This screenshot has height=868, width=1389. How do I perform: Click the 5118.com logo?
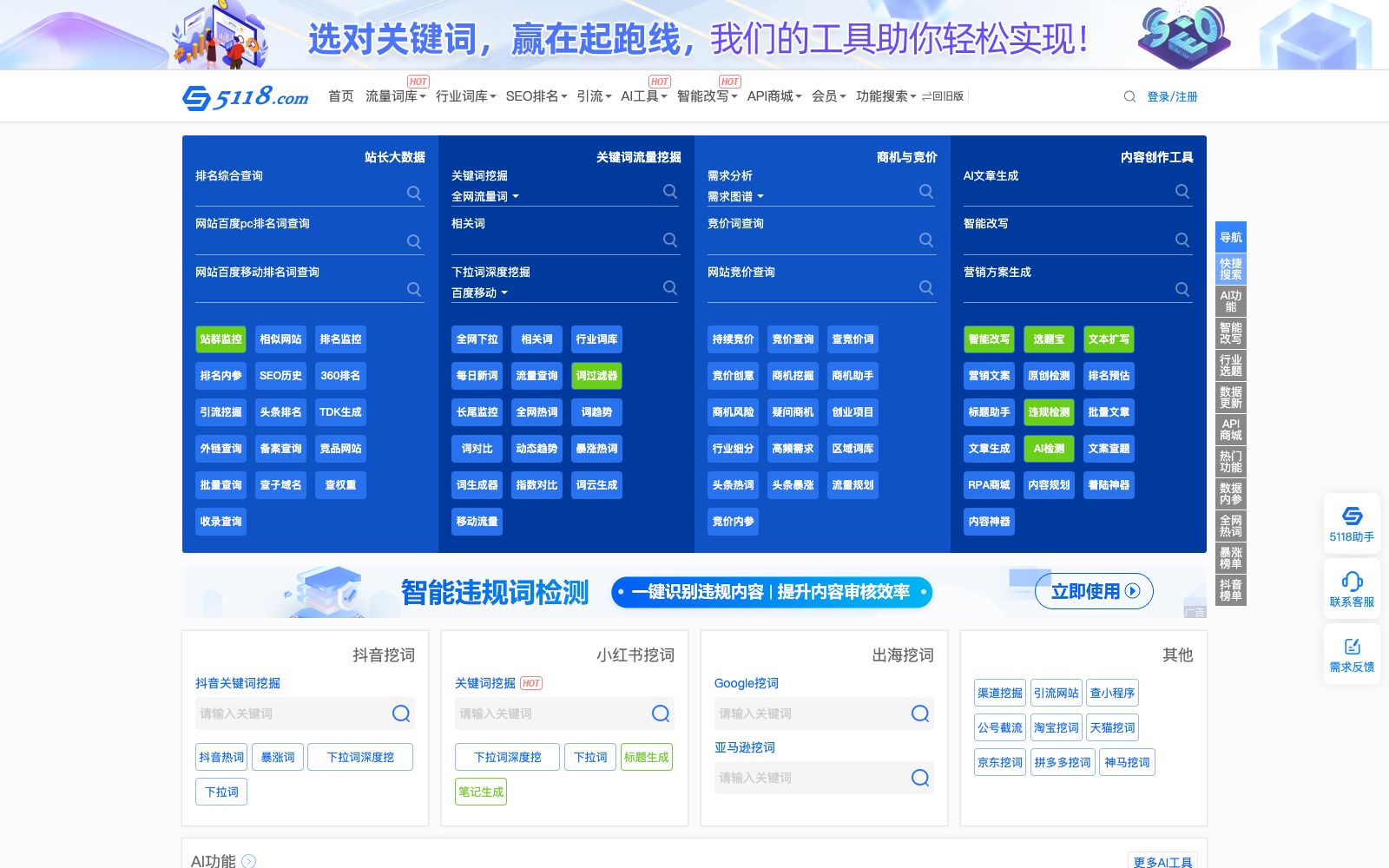click(246, 96)
